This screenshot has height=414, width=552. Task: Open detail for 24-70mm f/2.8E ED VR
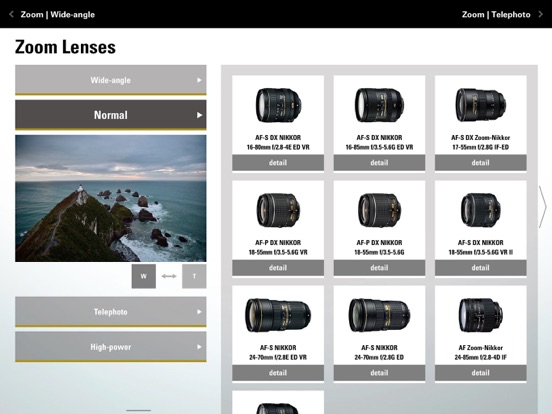pos(278,372)
